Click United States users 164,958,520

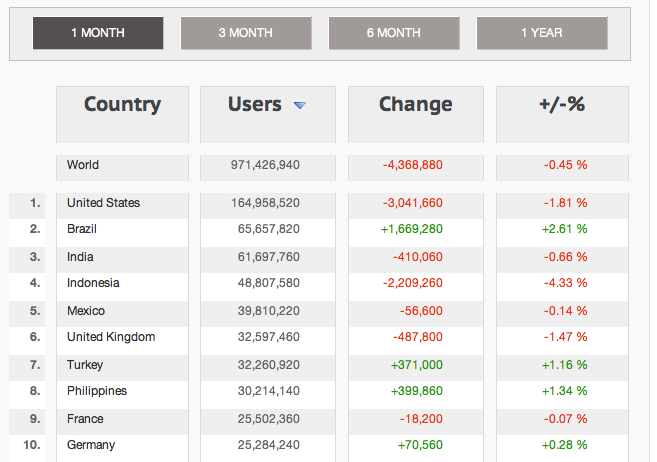pos(266,203)
